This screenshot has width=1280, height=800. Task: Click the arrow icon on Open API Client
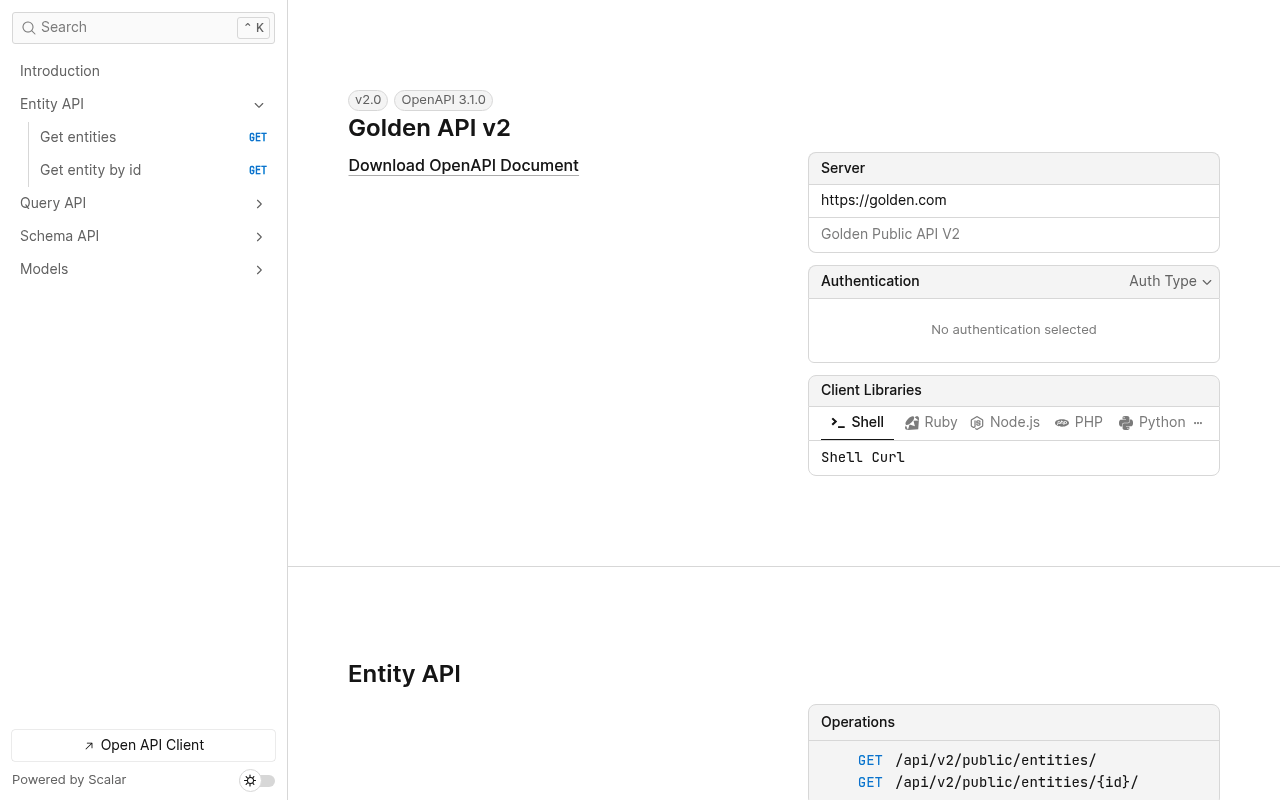pos(89,746)
